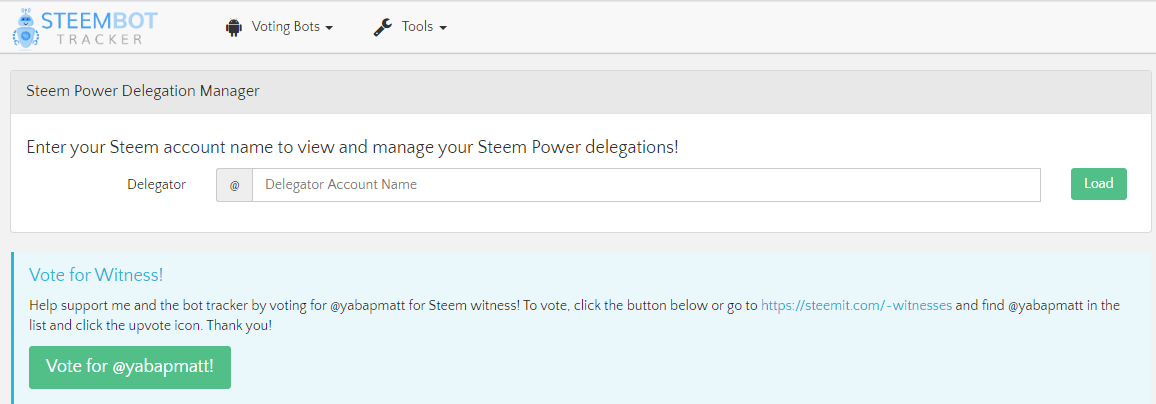Follow the steemit.com/~witnesses link

pyautogui.click(x=856, y=306)
